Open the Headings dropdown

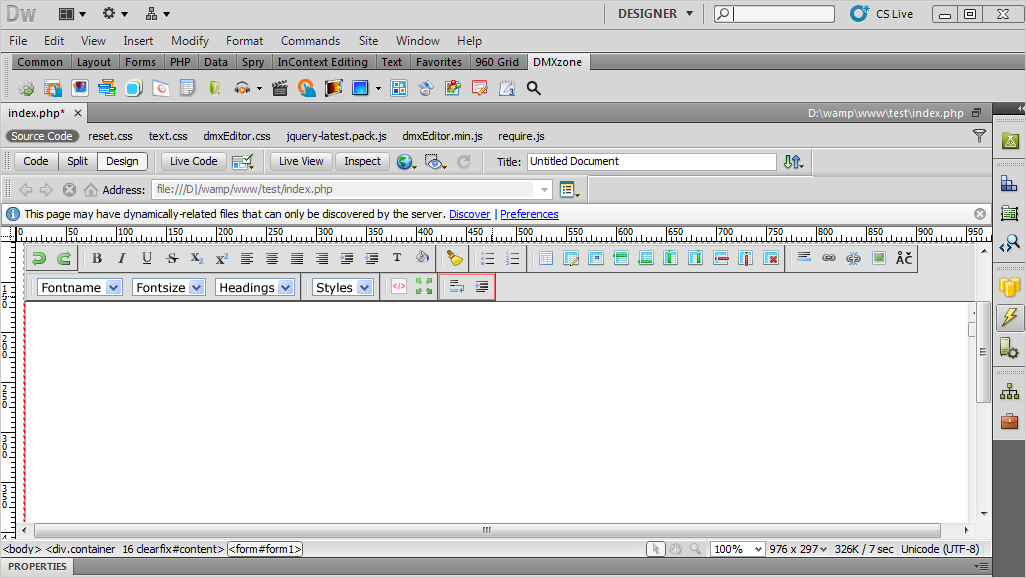[255, 287]
